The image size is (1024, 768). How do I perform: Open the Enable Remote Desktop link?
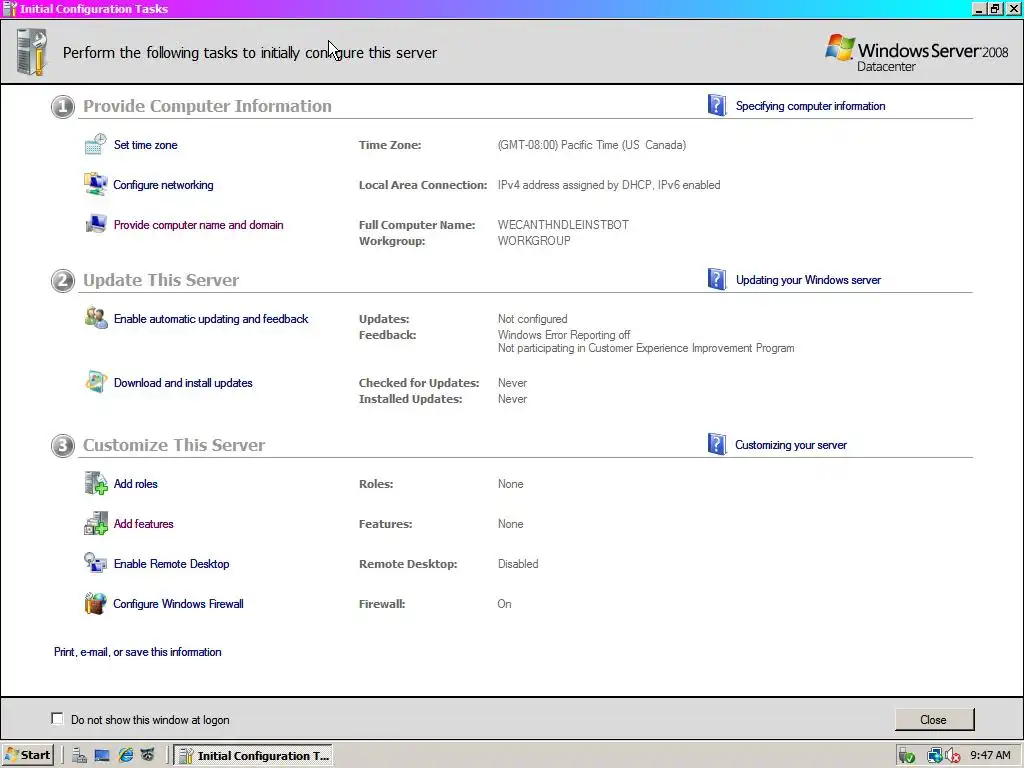tap(171, 564)
